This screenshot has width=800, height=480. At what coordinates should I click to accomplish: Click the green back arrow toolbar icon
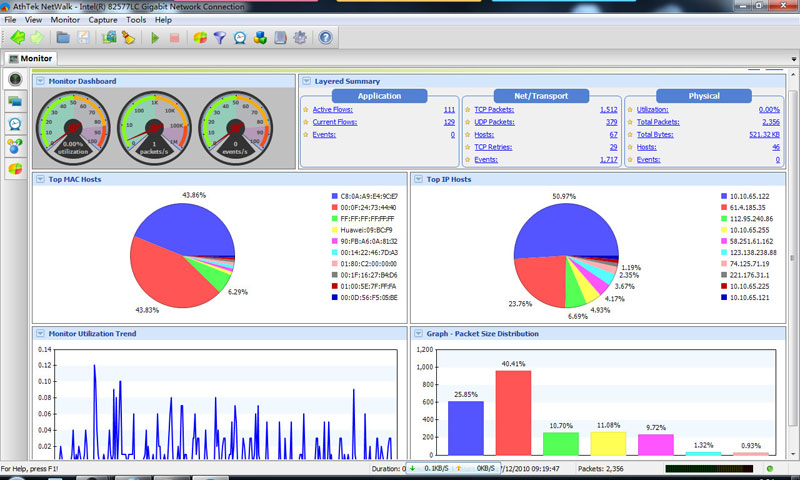coord(17,38)
